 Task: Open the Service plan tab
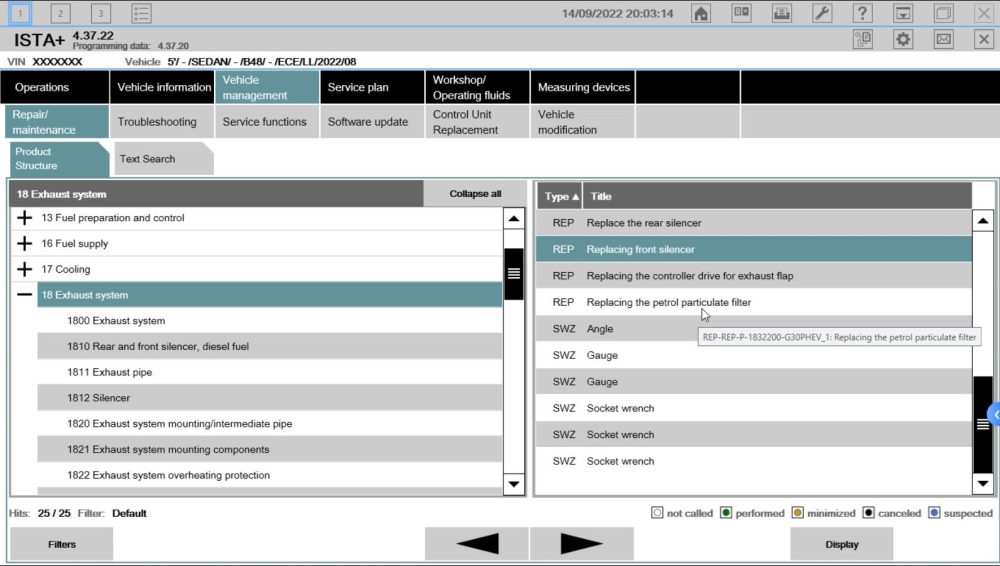pyautogui.click(x=372, y=87)
